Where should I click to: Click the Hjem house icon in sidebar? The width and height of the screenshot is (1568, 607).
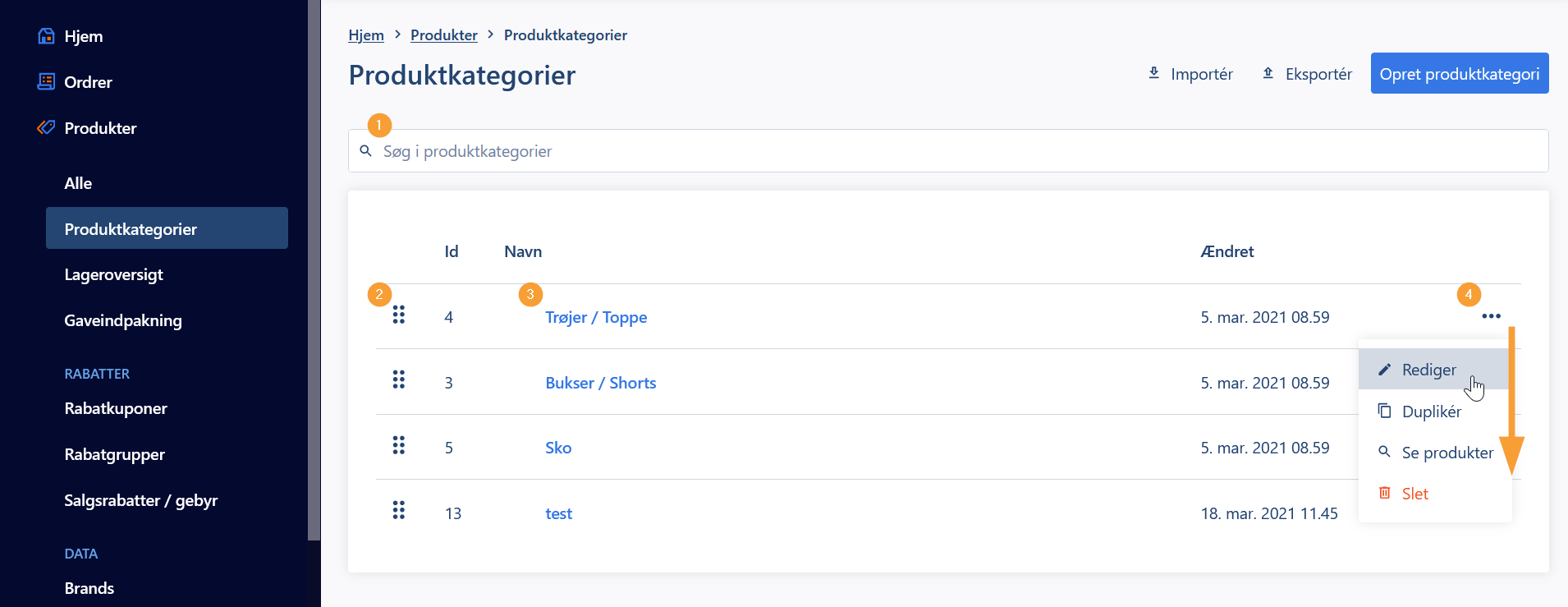click(x=47, y=36)
